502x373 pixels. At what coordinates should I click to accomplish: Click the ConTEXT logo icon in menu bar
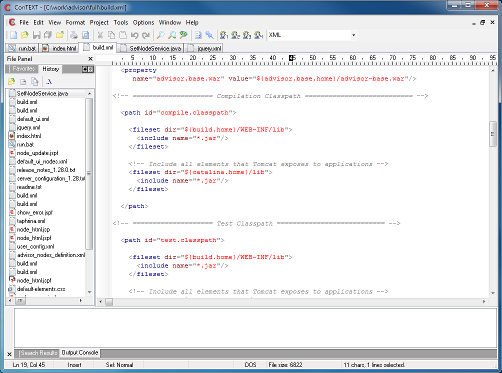coord(12,22)
